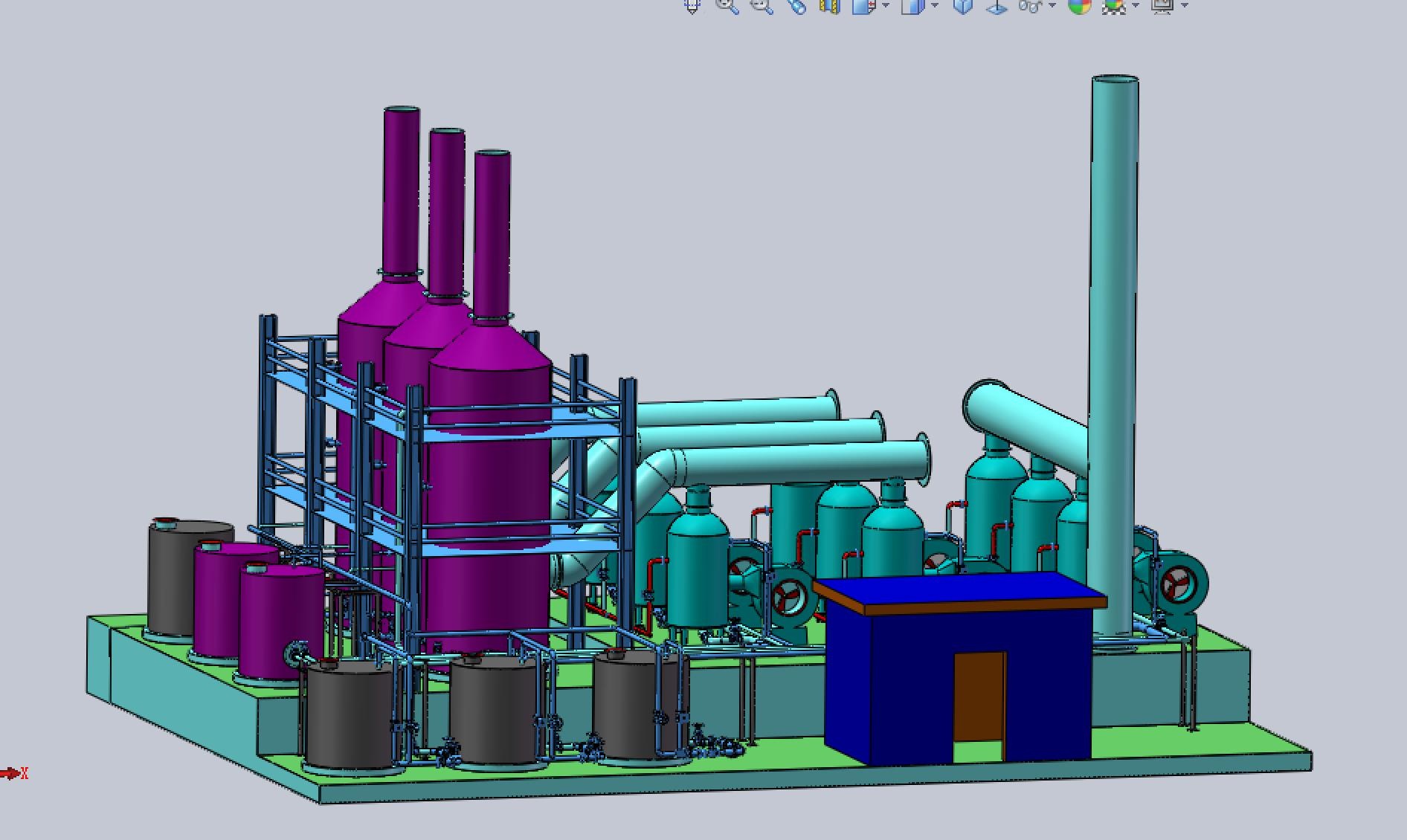Open the Apply Scene dropdown arrow
This screenshot has height=840, width=1407.
[x=1136, y=6]
